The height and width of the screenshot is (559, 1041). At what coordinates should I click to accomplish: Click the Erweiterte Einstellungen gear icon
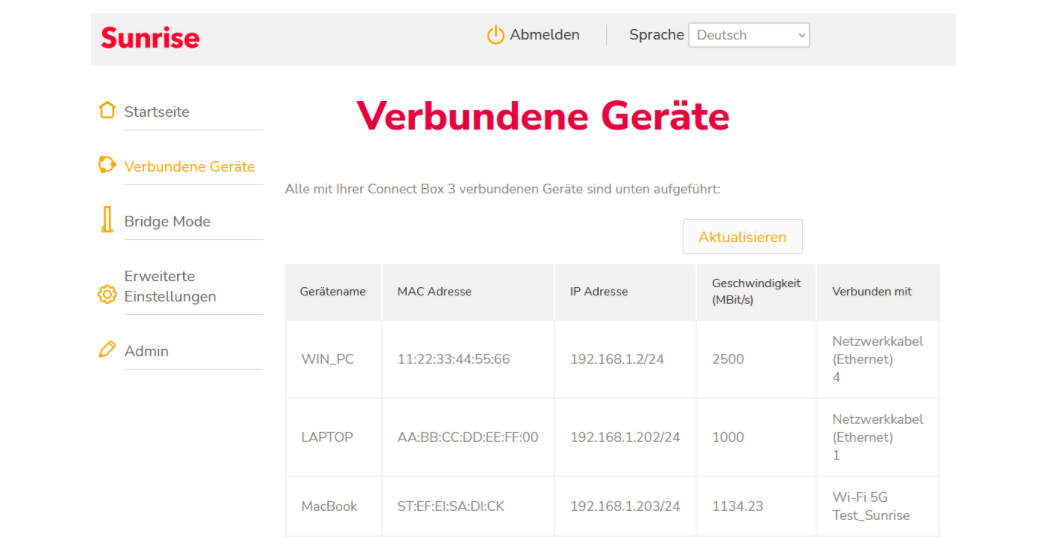107,294
